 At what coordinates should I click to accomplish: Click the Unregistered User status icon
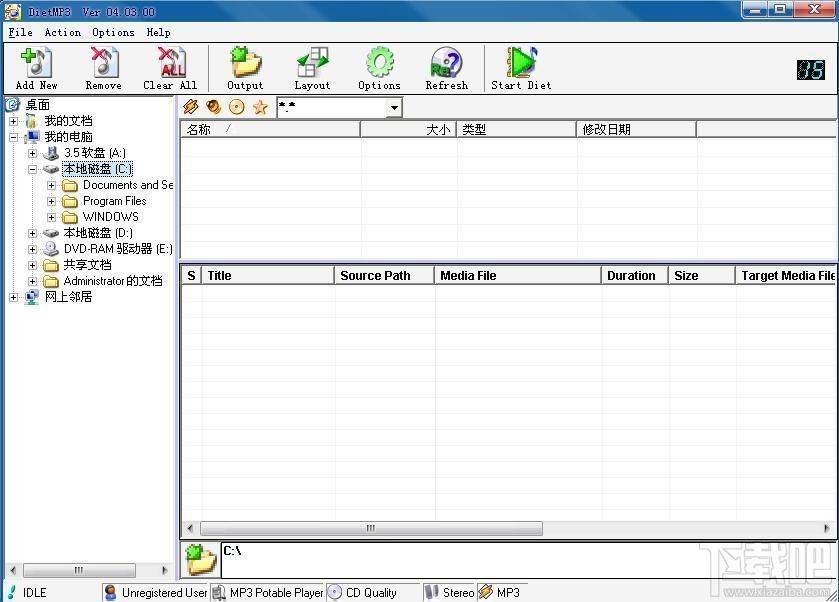coord(111,592)
